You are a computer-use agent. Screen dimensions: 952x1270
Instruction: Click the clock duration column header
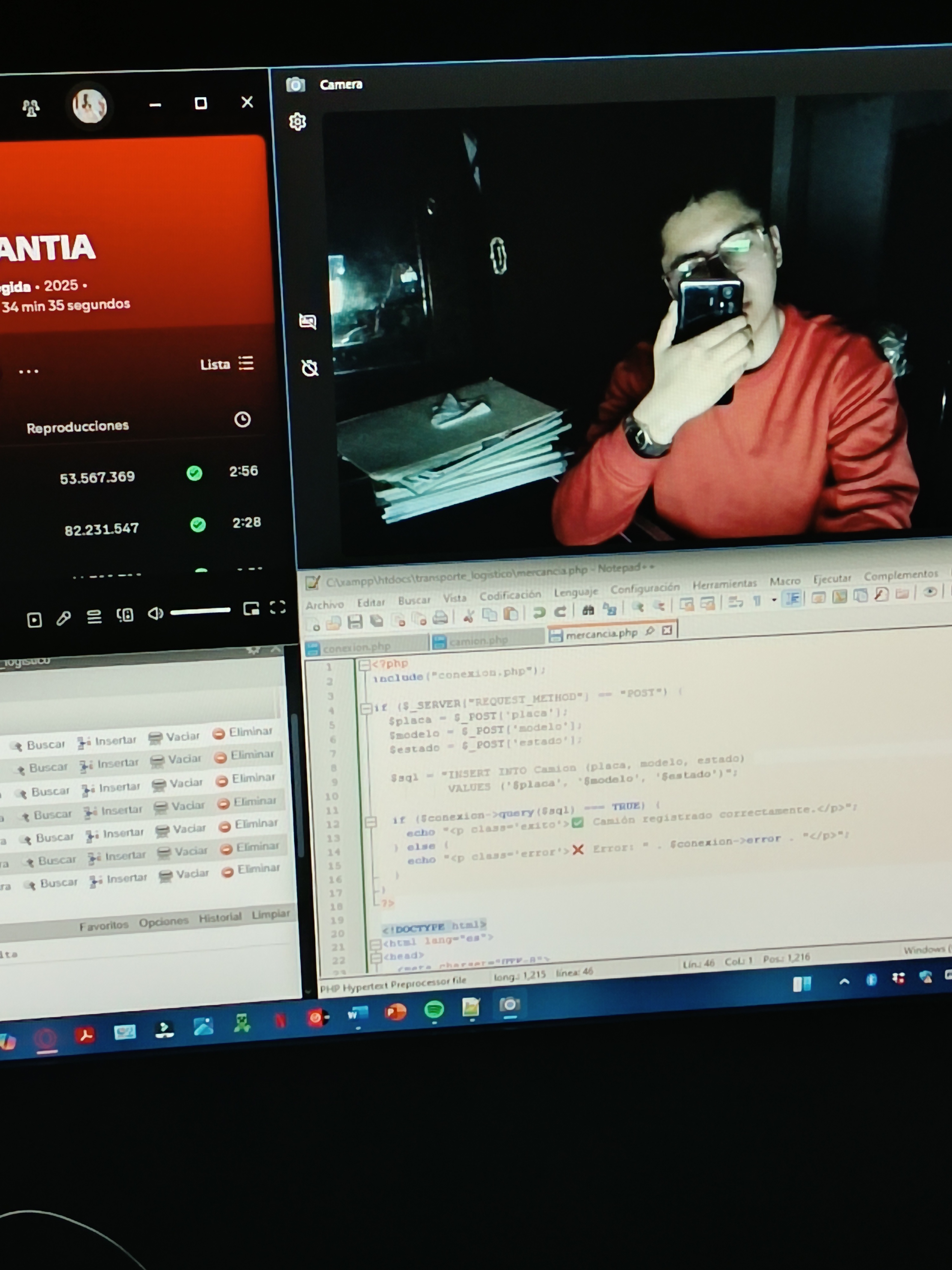[x=243, y=420]
